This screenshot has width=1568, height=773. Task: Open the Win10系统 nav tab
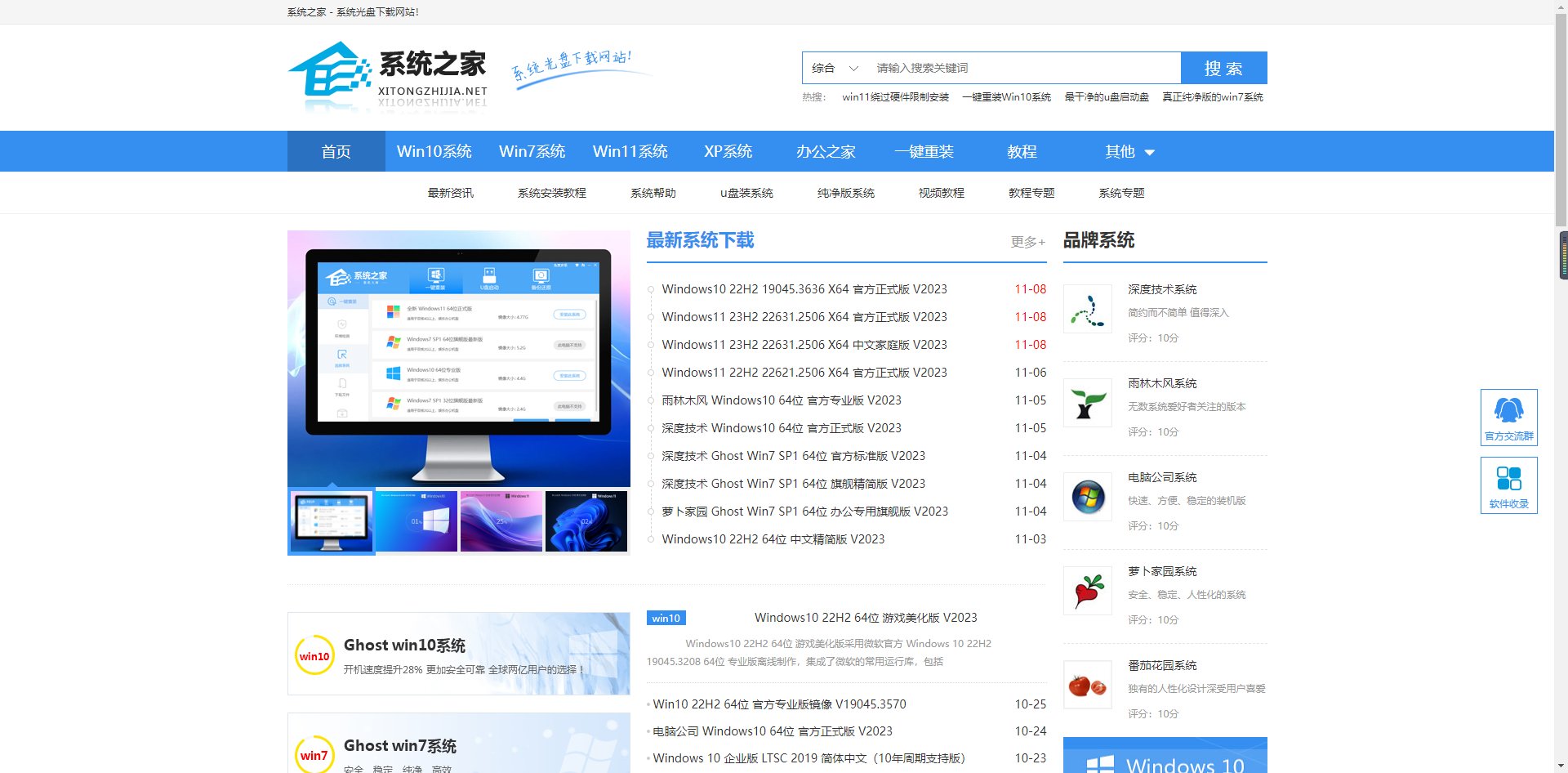(x=434, y=151)
